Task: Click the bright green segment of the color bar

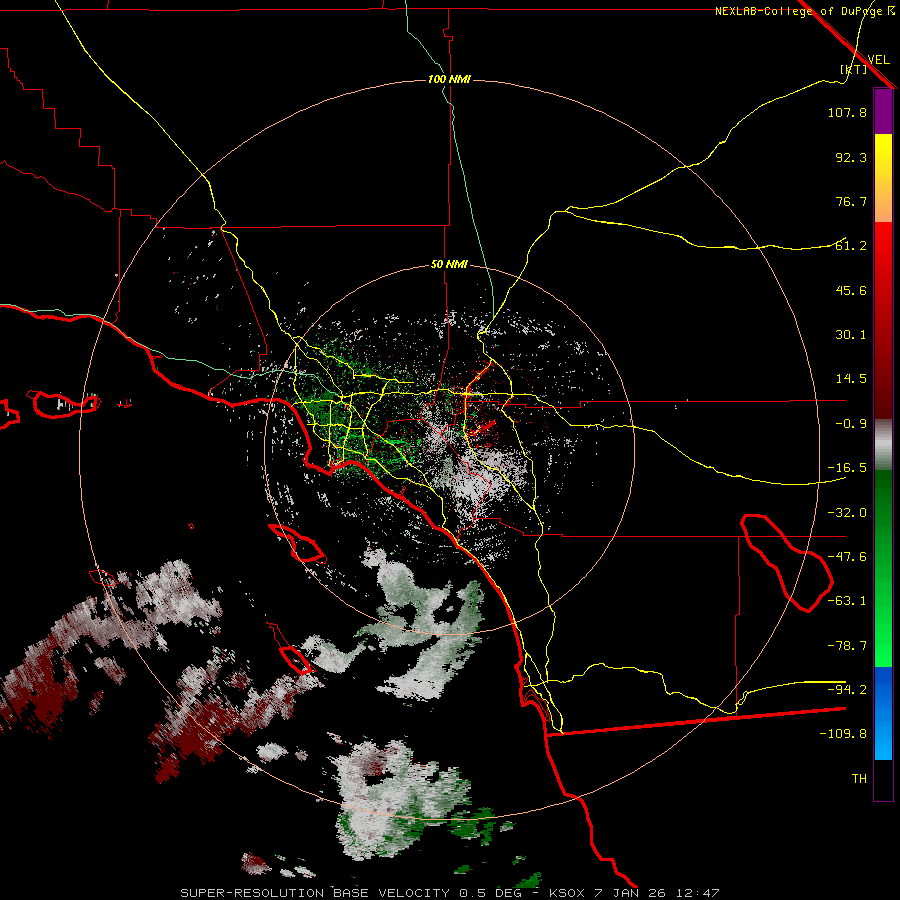Action: coord(883,568)
